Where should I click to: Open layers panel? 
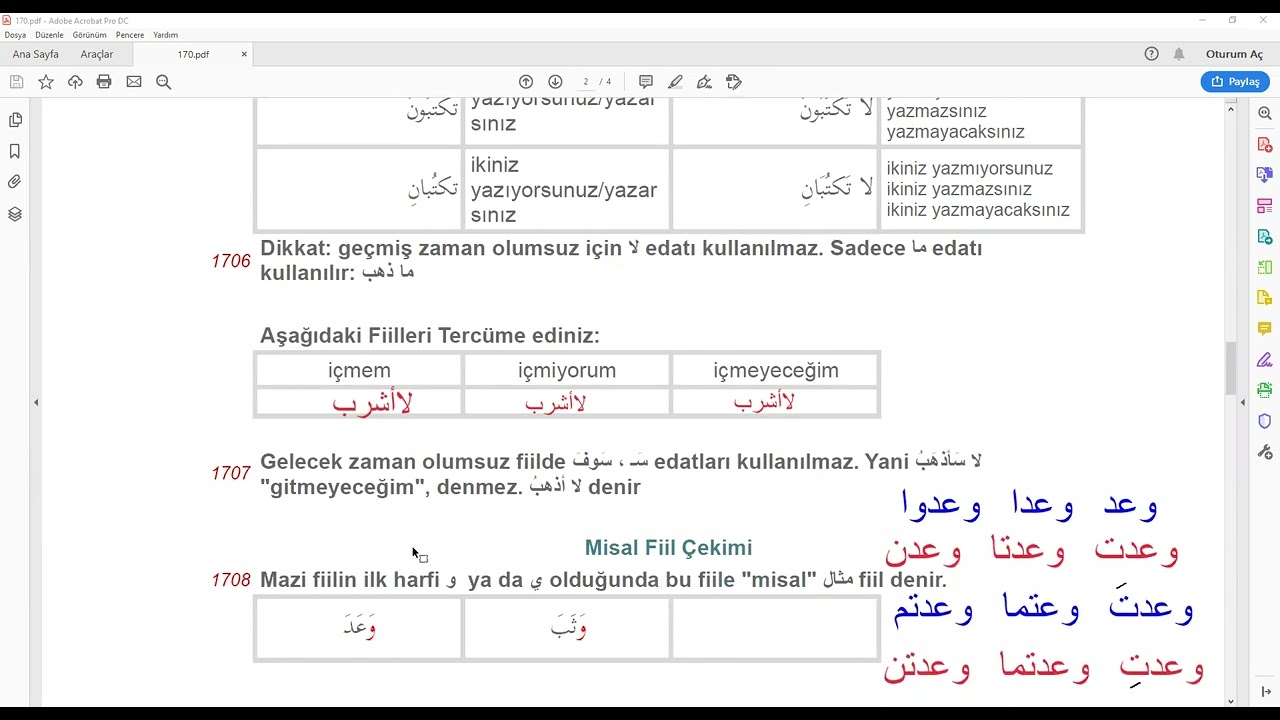coord(15,214)
